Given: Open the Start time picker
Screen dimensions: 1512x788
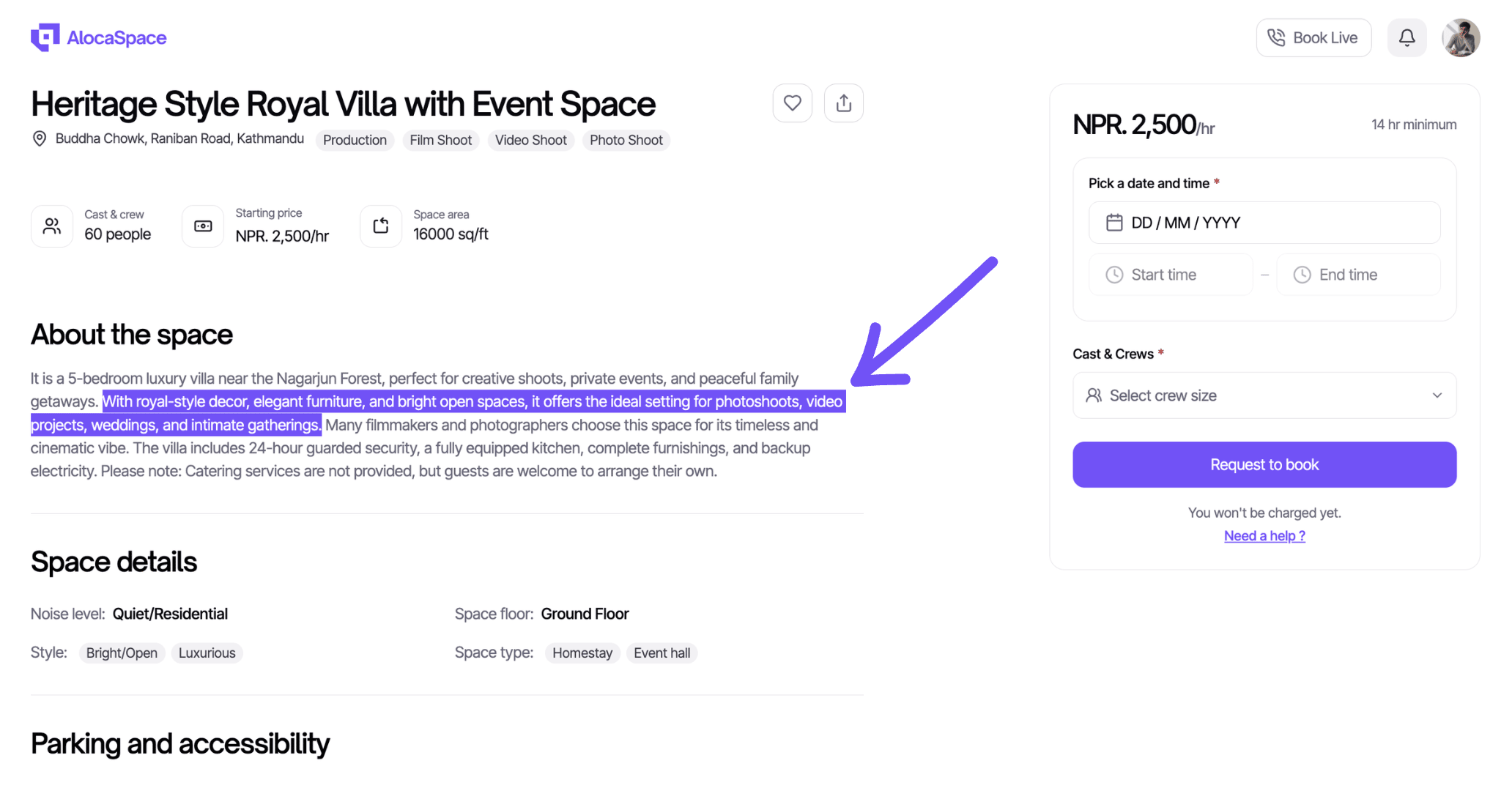Looking at the screenshot, I should (x=1170, y=275).
